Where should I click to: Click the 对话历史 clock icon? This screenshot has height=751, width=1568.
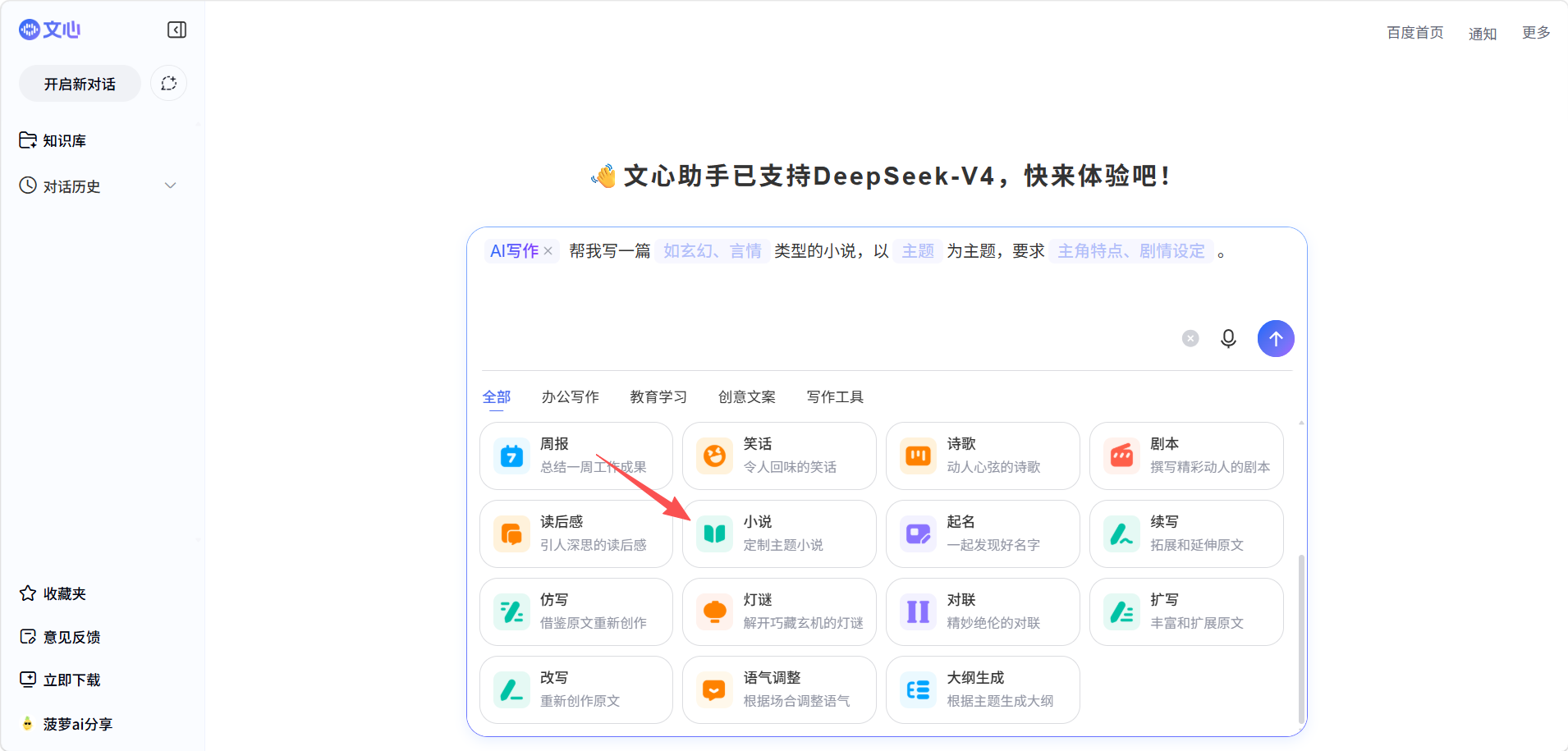coord(28,185)
